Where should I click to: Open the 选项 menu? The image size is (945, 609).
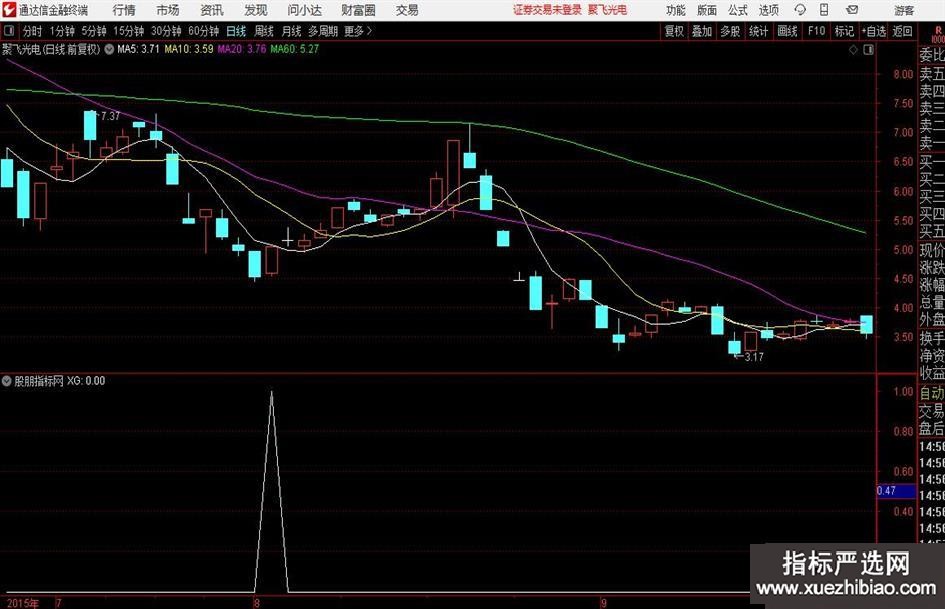(768, 10)
